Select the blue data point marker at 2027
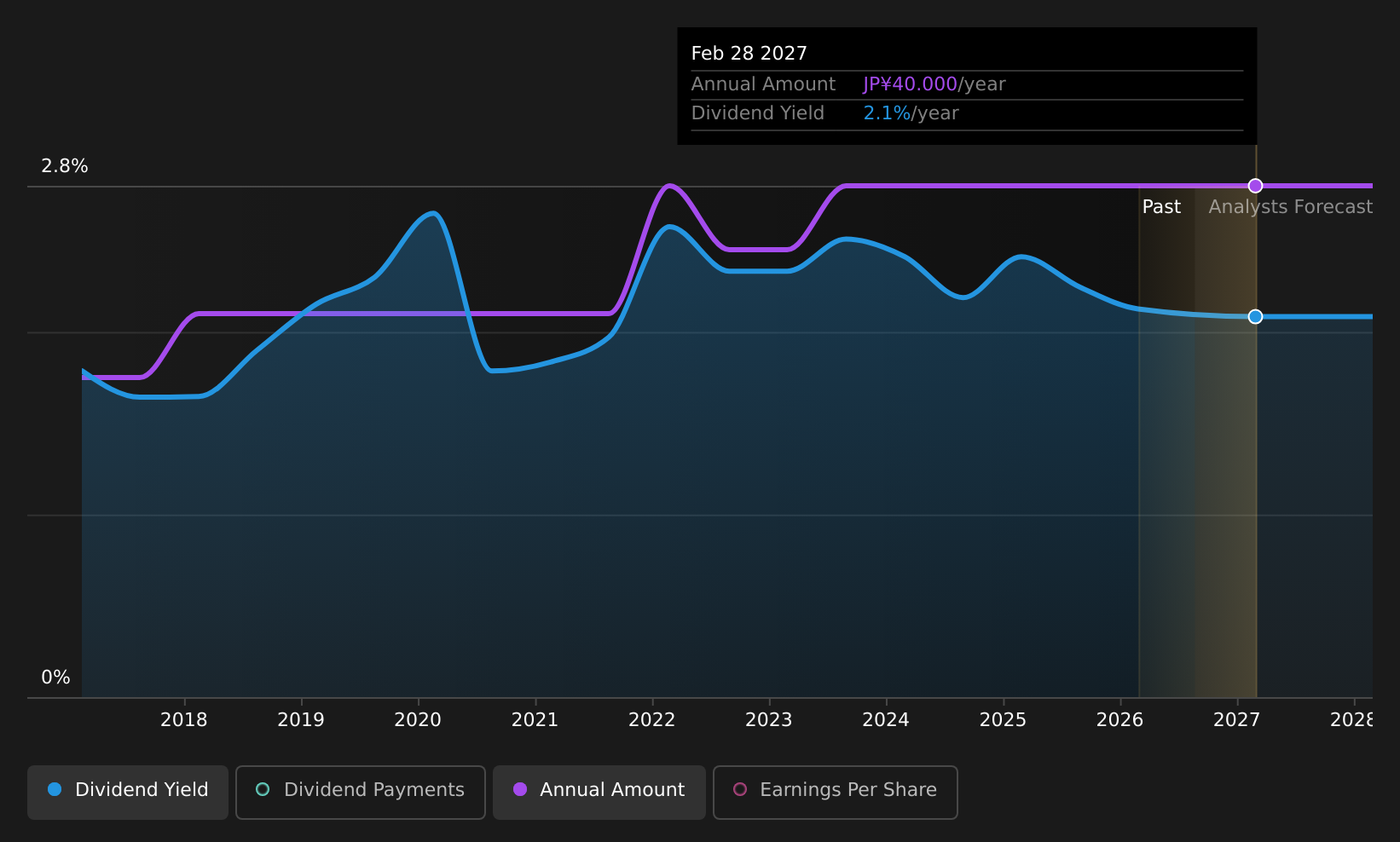 pyautogui.click(x=1255, y=317)
